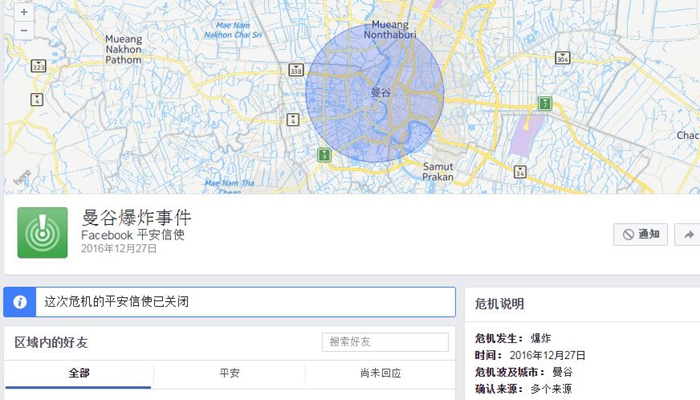This screenshot has width=700, height=400.
Task: Click route 338 marker on map
Action: tap(296, 70)
